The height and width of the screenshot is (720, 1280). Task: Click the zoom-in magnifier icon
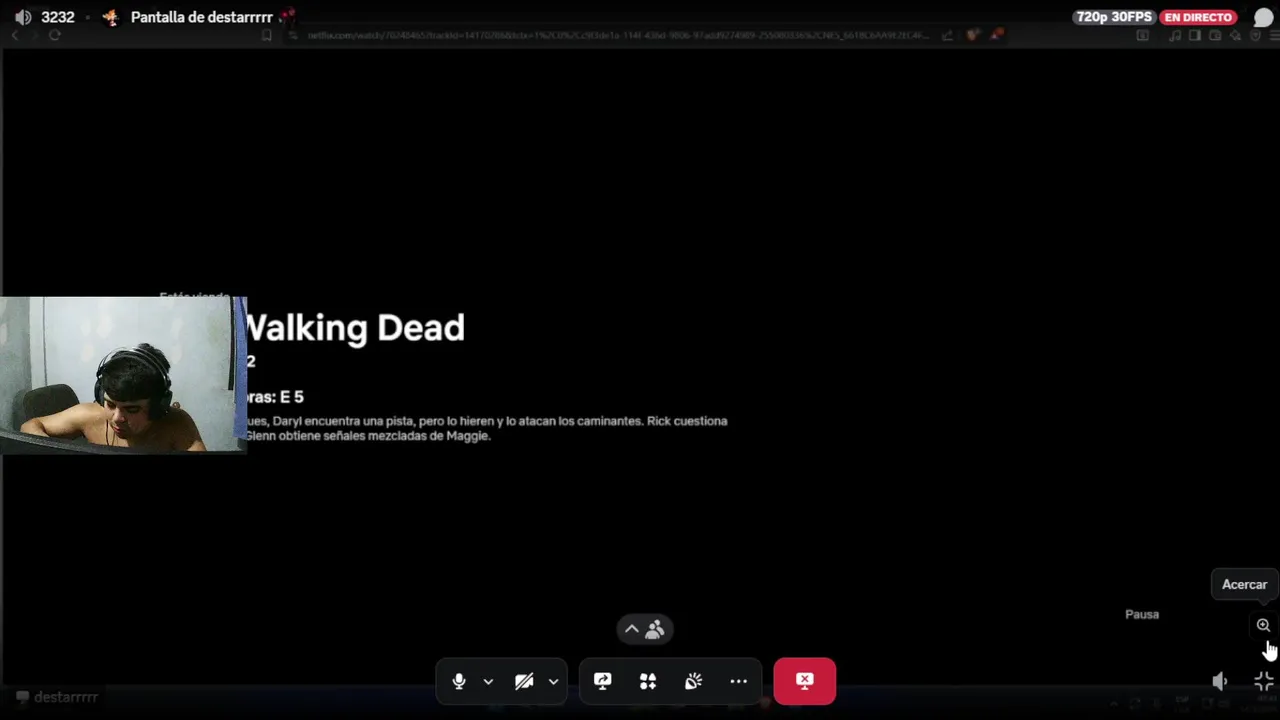coord(1263,625)
